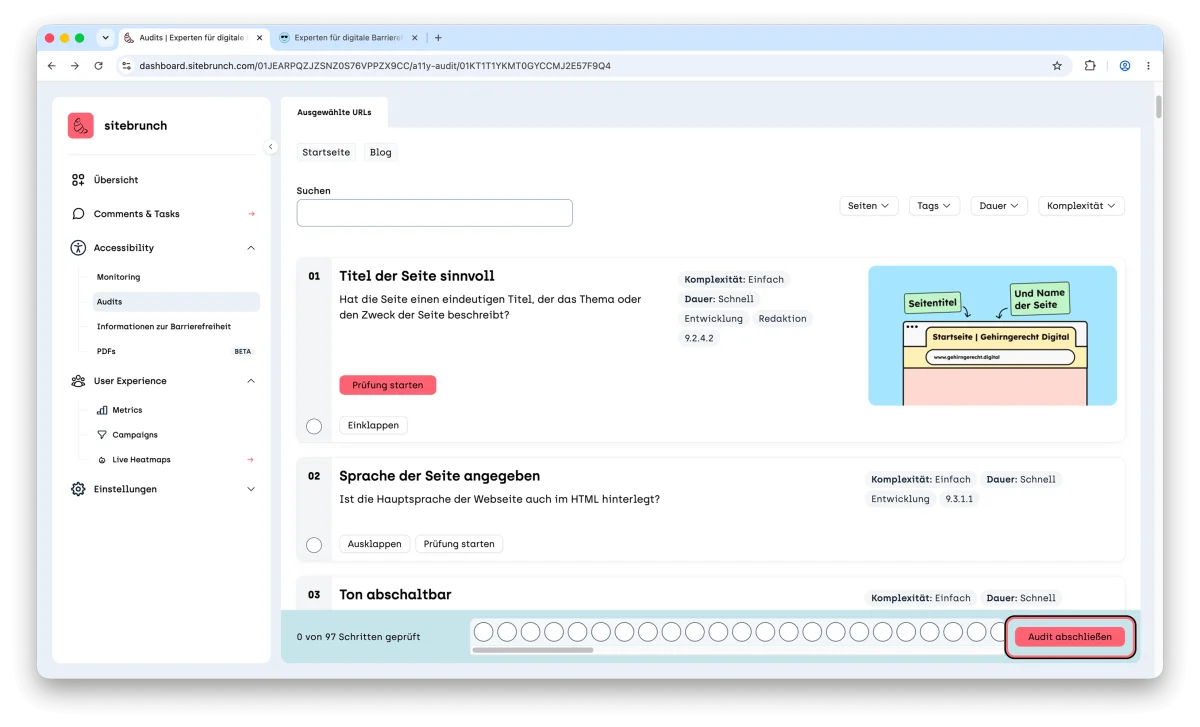
Task: Open the browser profile icon
Action: click(x=1125, y=66)
